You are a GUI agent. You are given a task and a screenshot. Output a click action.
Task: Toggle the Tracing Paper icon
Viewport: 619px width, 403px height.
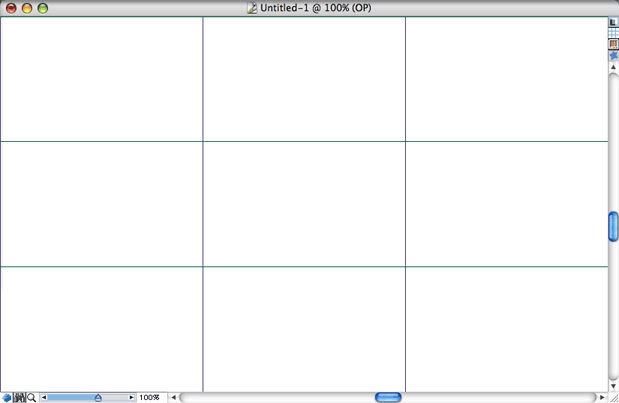(x=613, y=22)
